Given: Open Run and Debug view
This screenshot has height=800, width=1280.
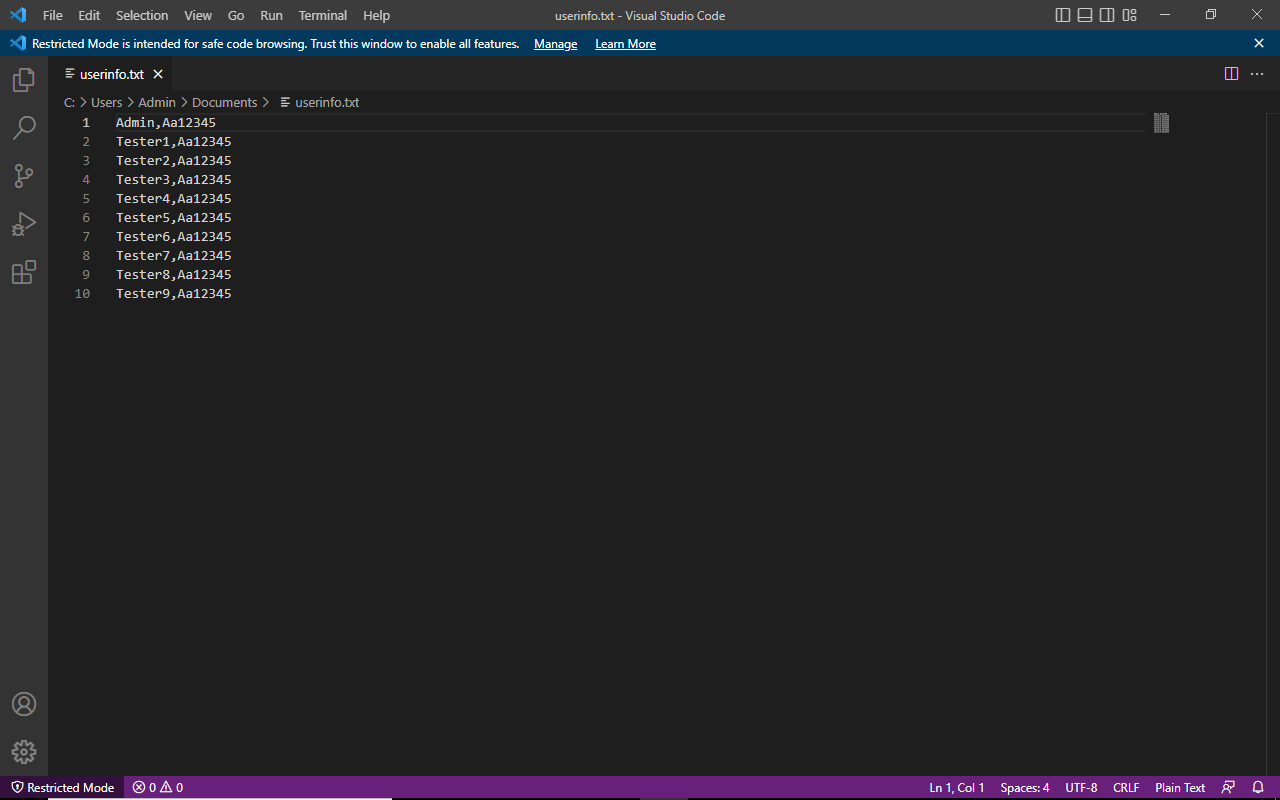Looking at the screenshot, I should click(x=24, y=224).
